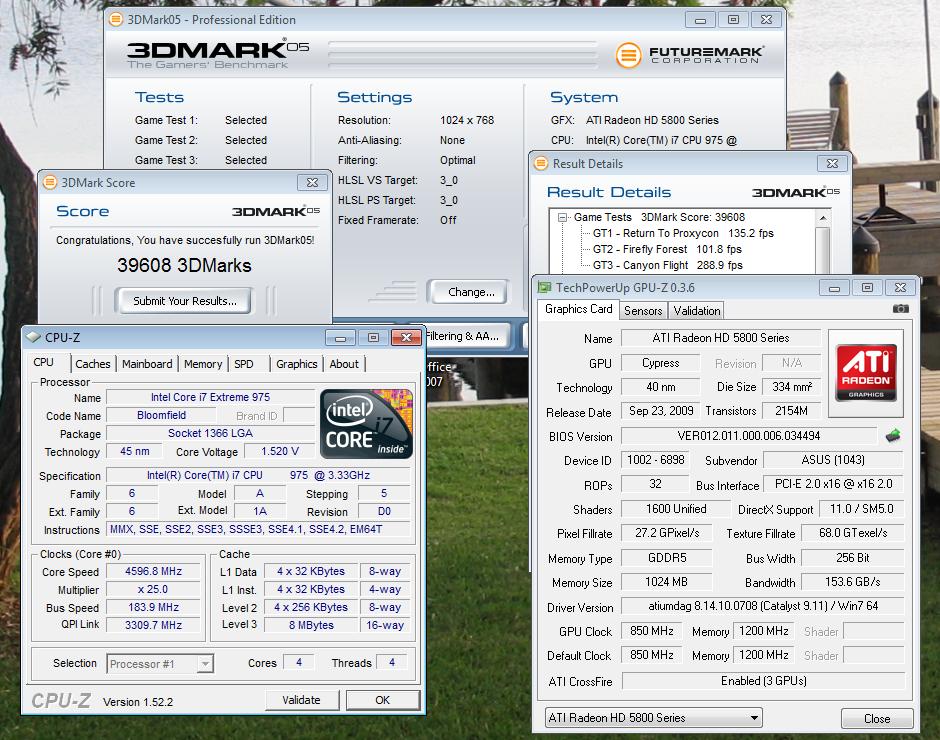Click the GPU-Z title bar app icon
Image resolution: width=940 pixels, height=740 pixels.
(x=544, y=287)
